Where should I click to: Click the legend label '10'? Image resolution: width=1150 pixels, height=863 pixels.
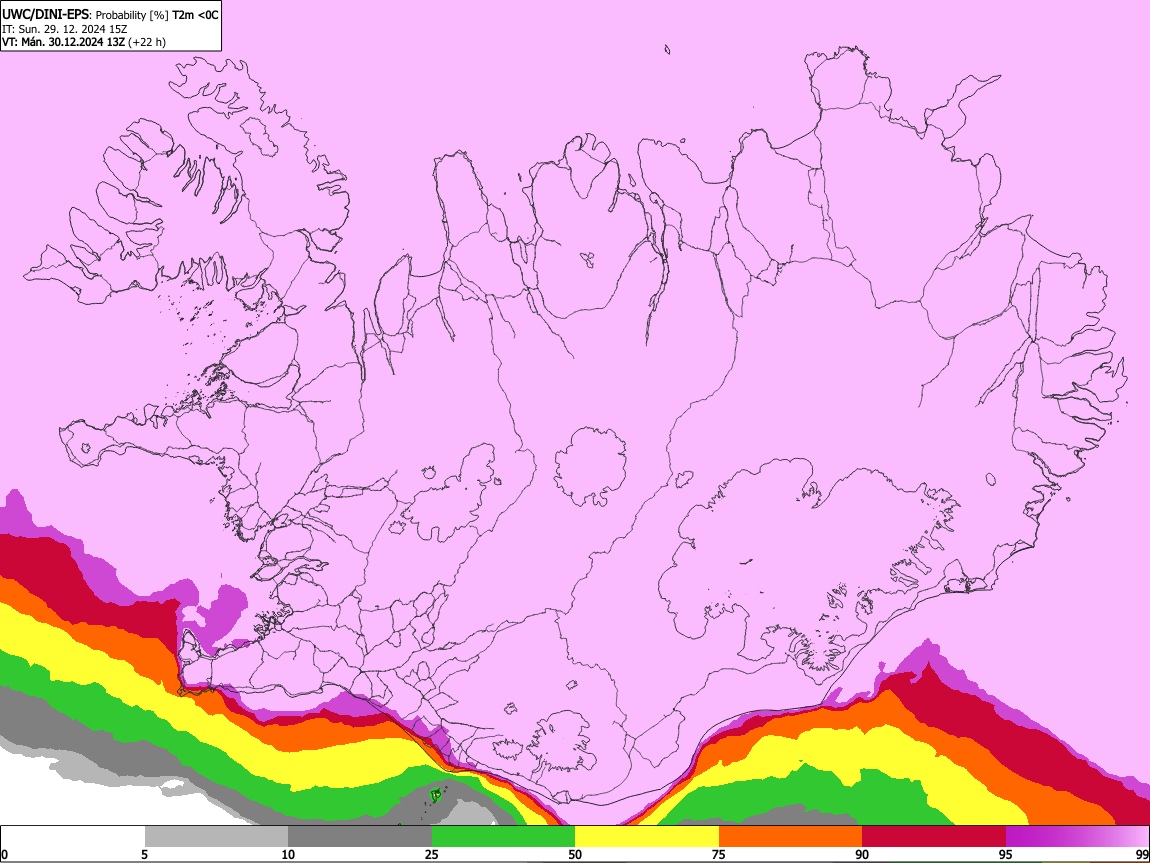[x=288, y=855]
